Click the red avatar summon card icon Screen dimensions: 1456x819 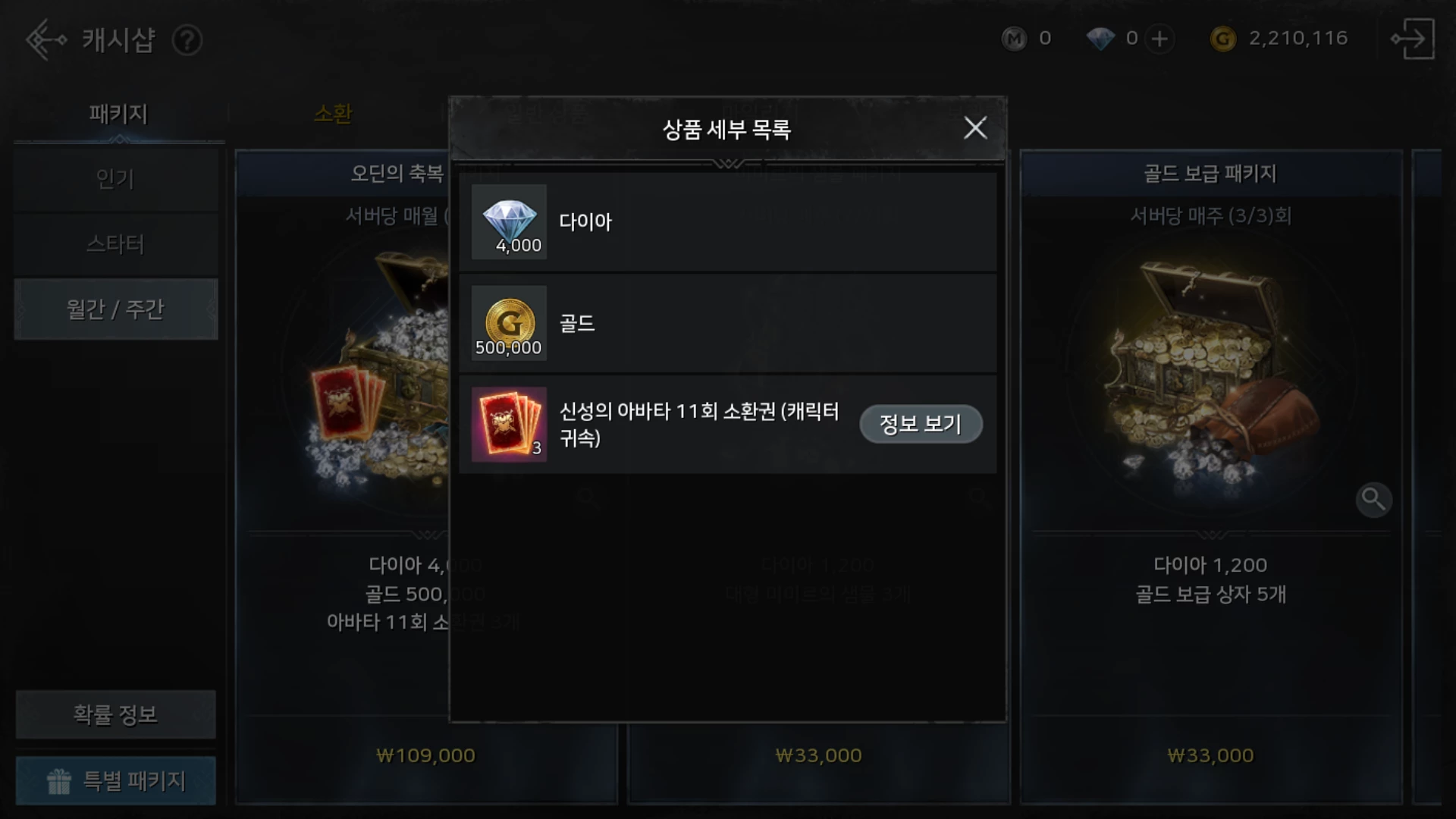(x=509, y=425)
